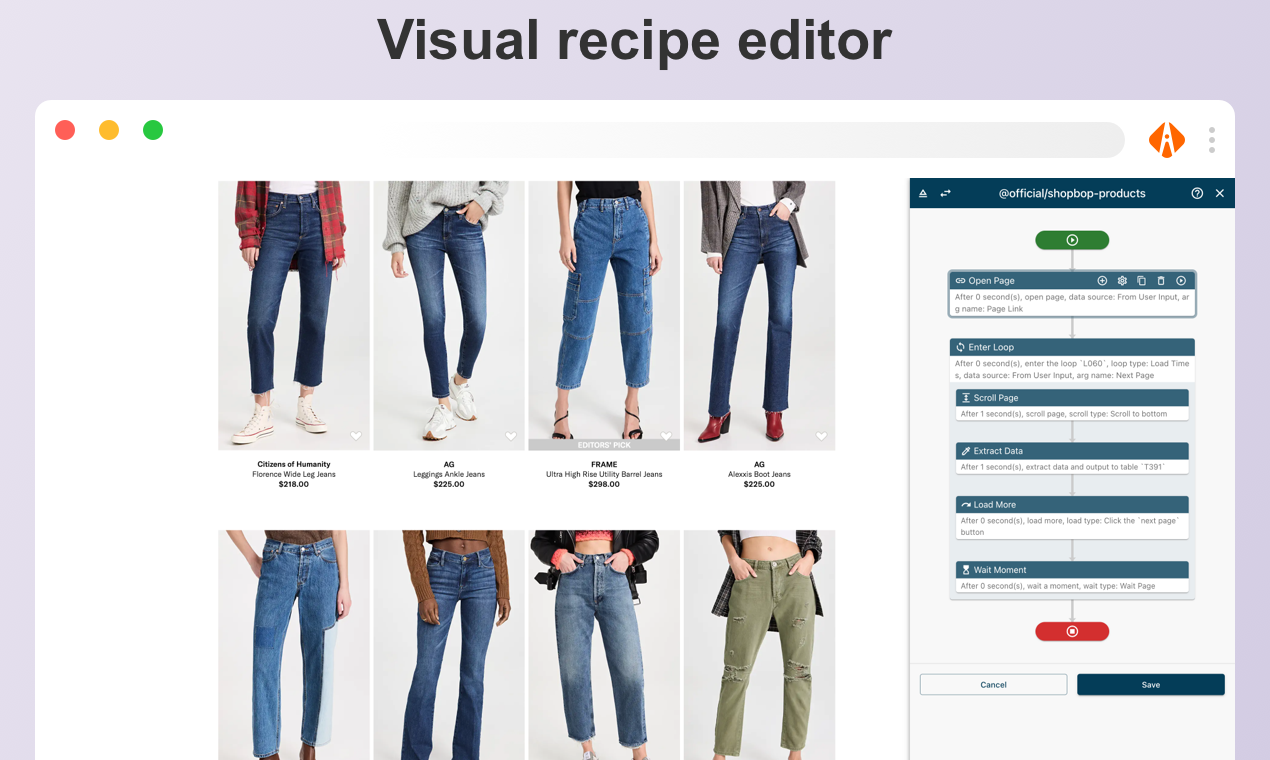Select the Wait Moment step
This screenshot has width=1270, height=760.
point(1072,577)
